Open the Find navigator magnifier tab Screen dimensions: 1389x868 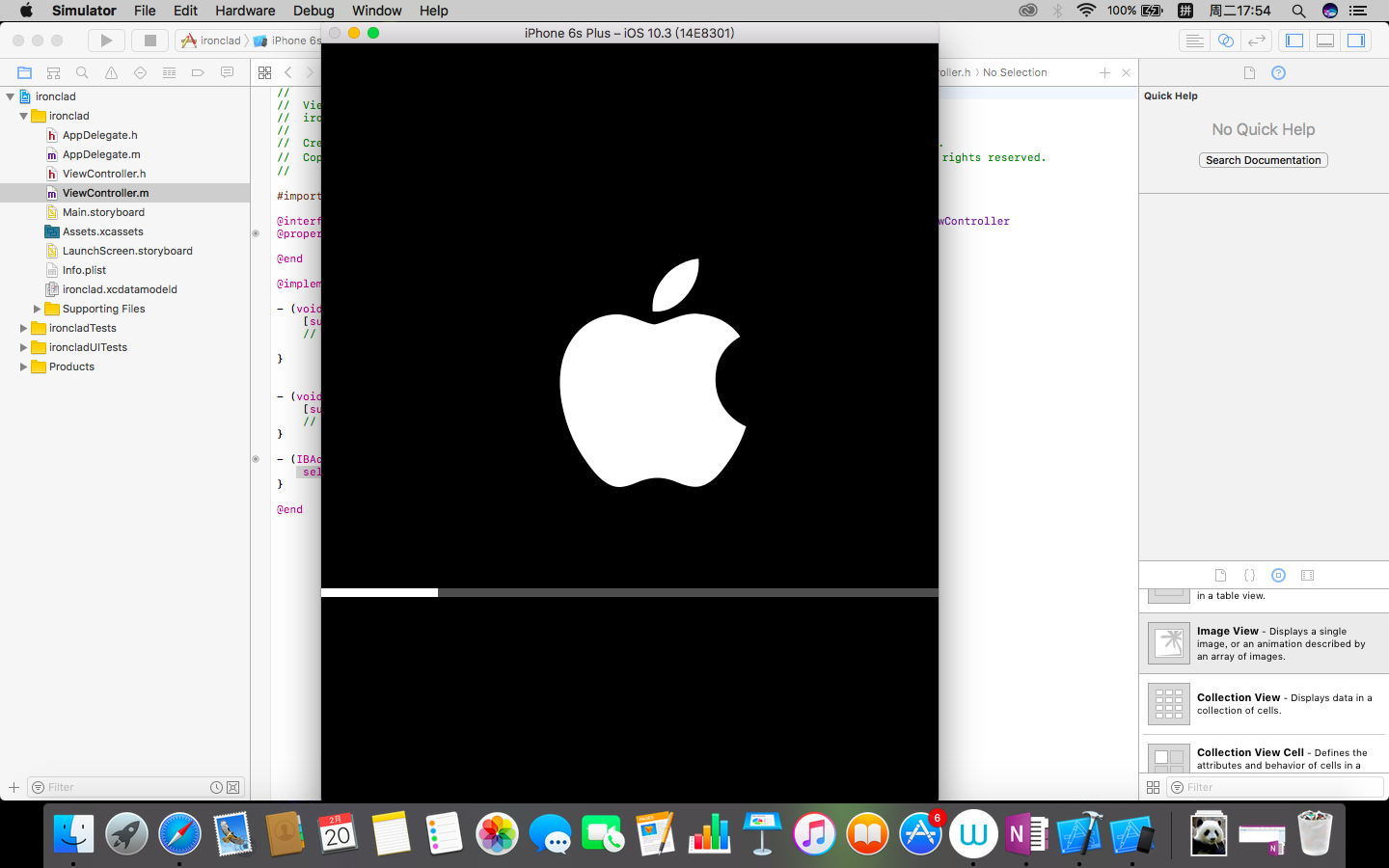pos(82,72)
